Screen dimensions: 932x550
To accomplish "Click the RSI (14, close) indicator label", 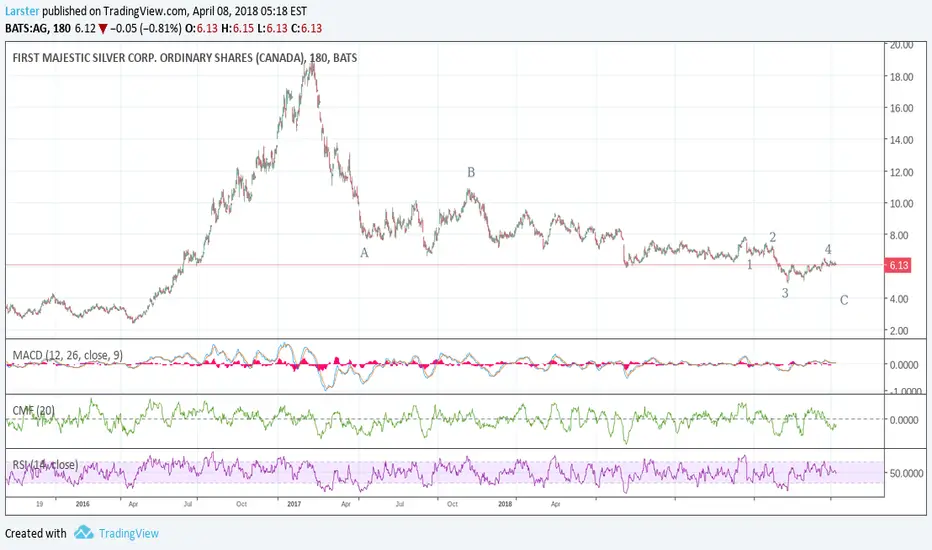I will [45, 464].
